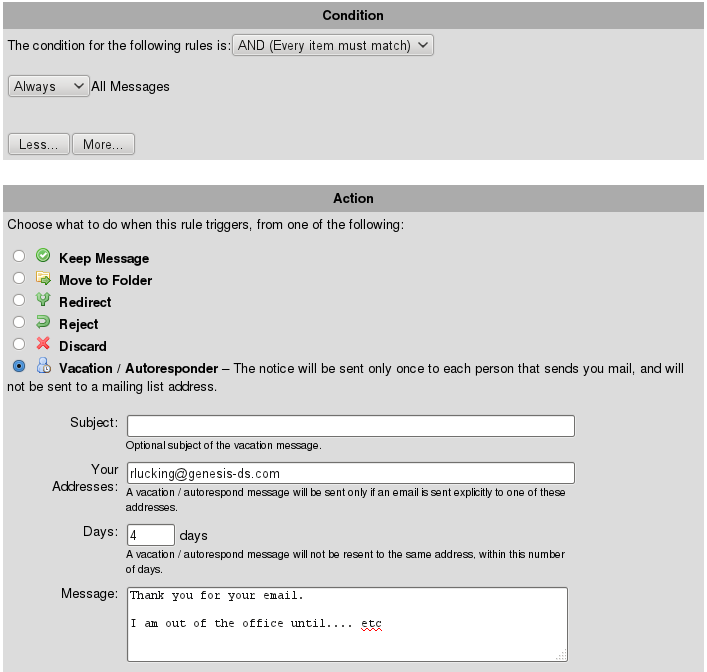
Task: Click the Condition section header
Action: [x=353, y=15]
